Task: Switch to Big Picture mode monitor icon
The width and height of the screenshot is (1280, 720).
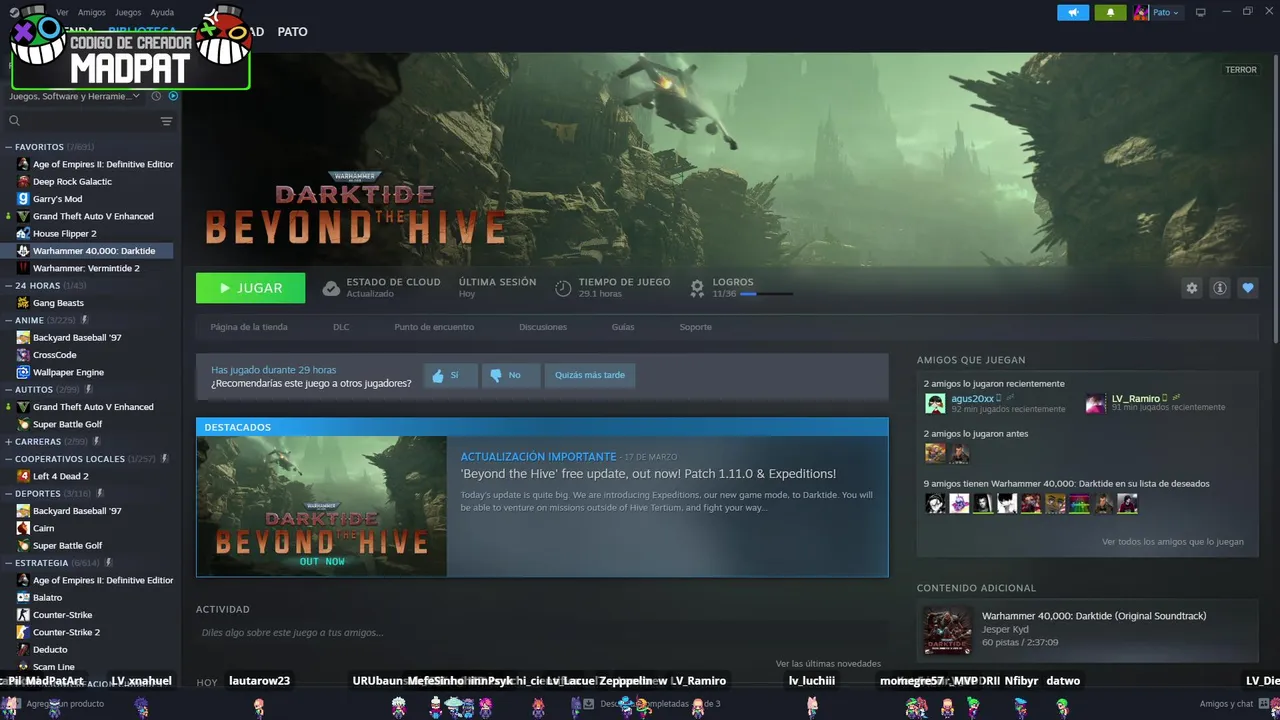Action: [1200, 12]
